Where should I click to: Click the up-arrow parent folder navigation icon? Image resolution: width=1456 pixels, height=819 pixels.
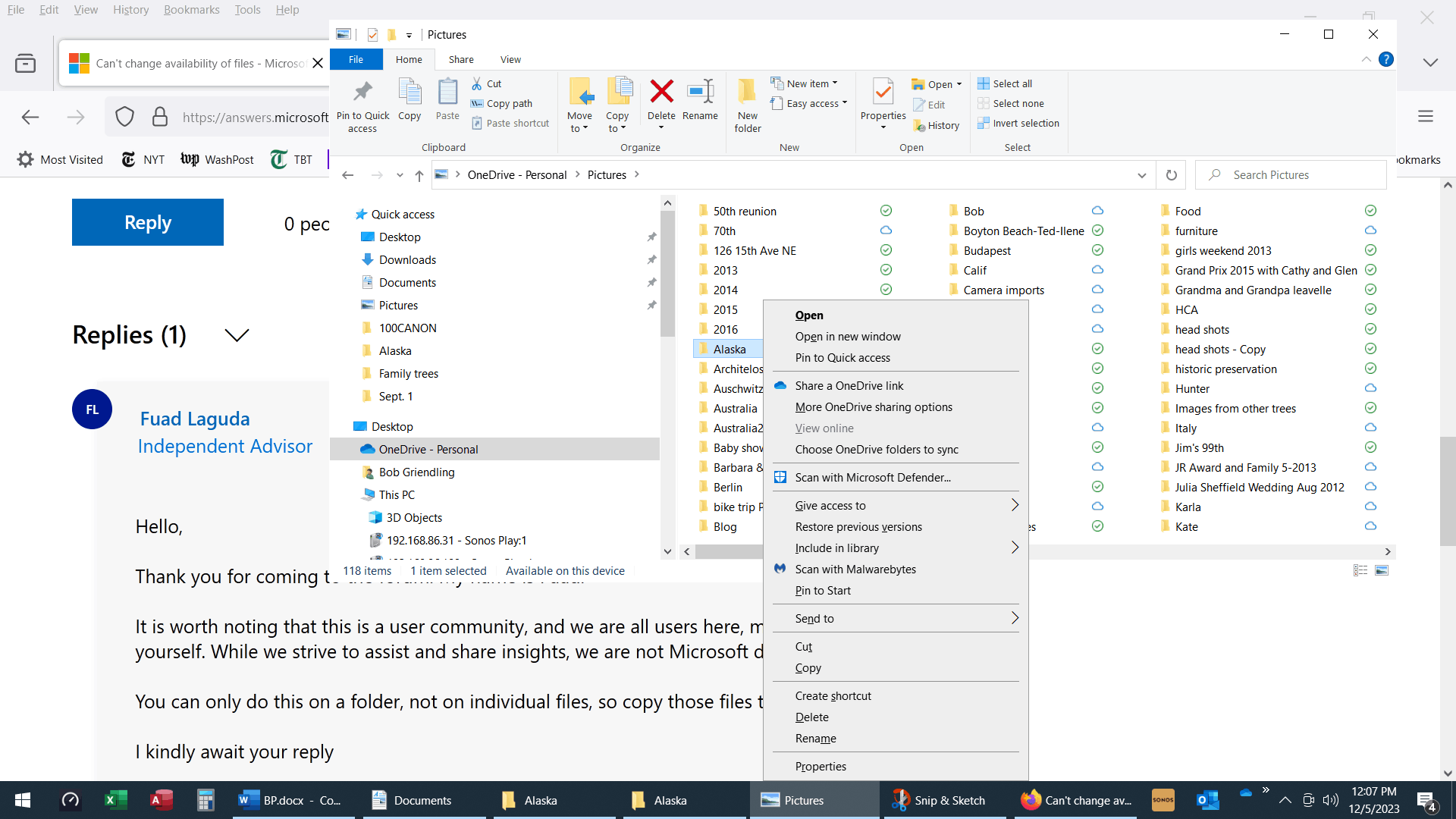[x=419, y=175]
